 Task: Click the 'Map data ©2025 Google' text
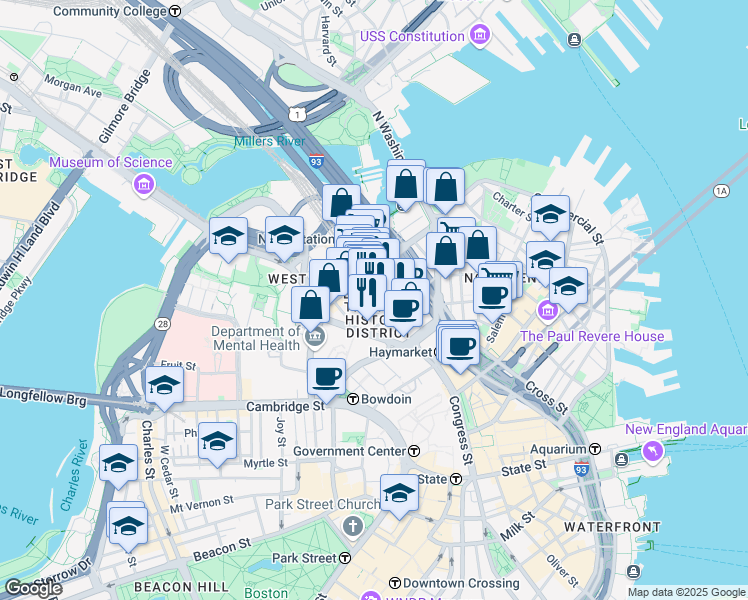tap(686, 592)
